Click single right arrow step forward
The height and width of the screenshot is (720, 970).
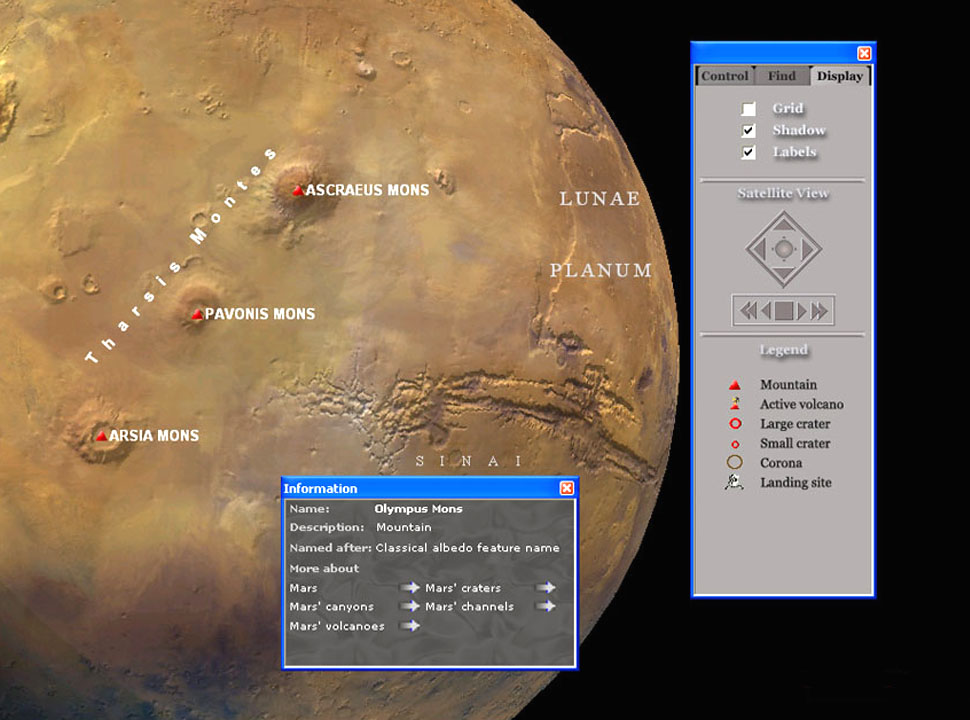(x=802, y=311)
